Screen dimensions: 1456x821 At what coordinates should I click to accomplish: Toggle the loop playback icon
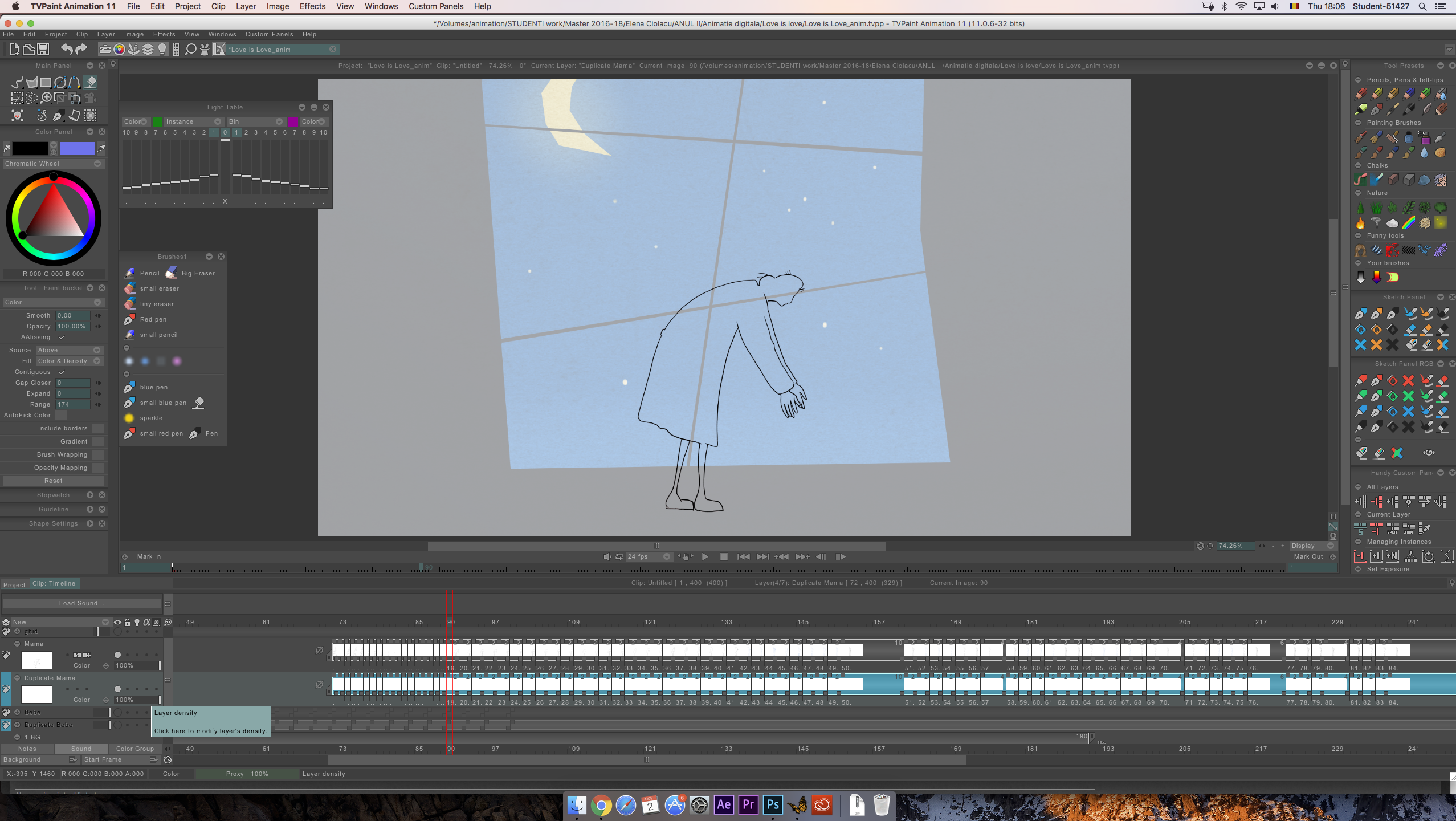[x=619, y=557]
